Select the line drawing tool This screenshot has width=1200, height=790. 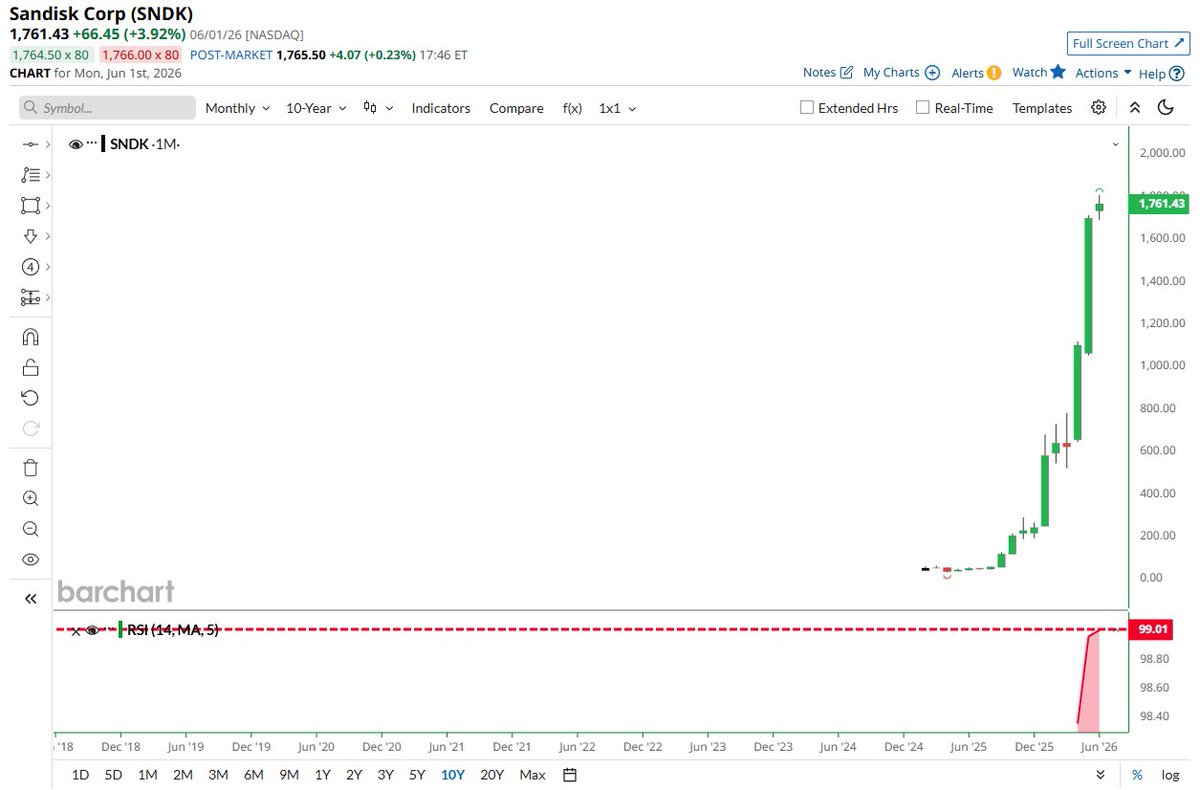tap(30, 145)
